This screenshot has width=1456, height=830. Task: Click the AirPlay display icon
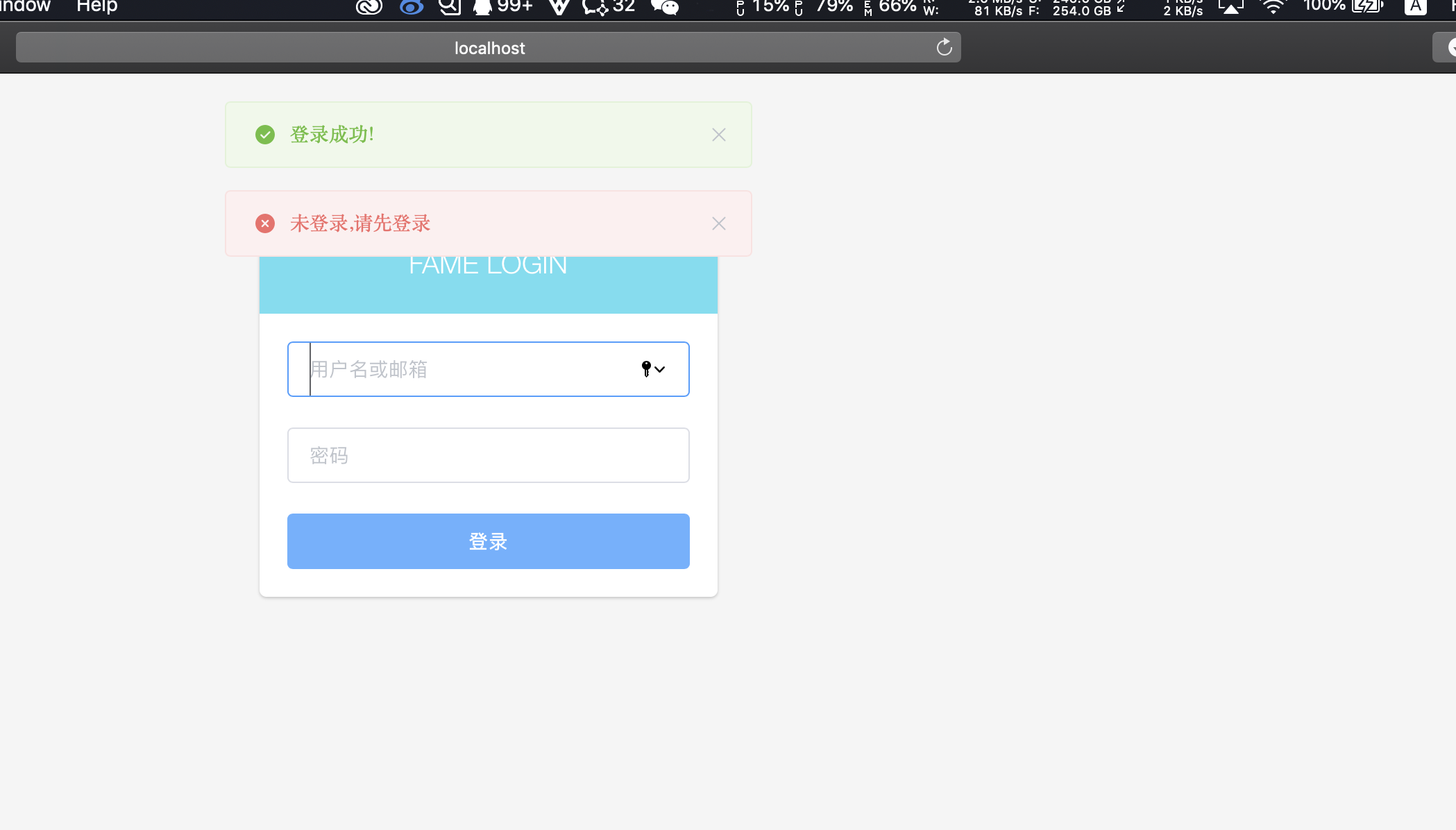1230,7
